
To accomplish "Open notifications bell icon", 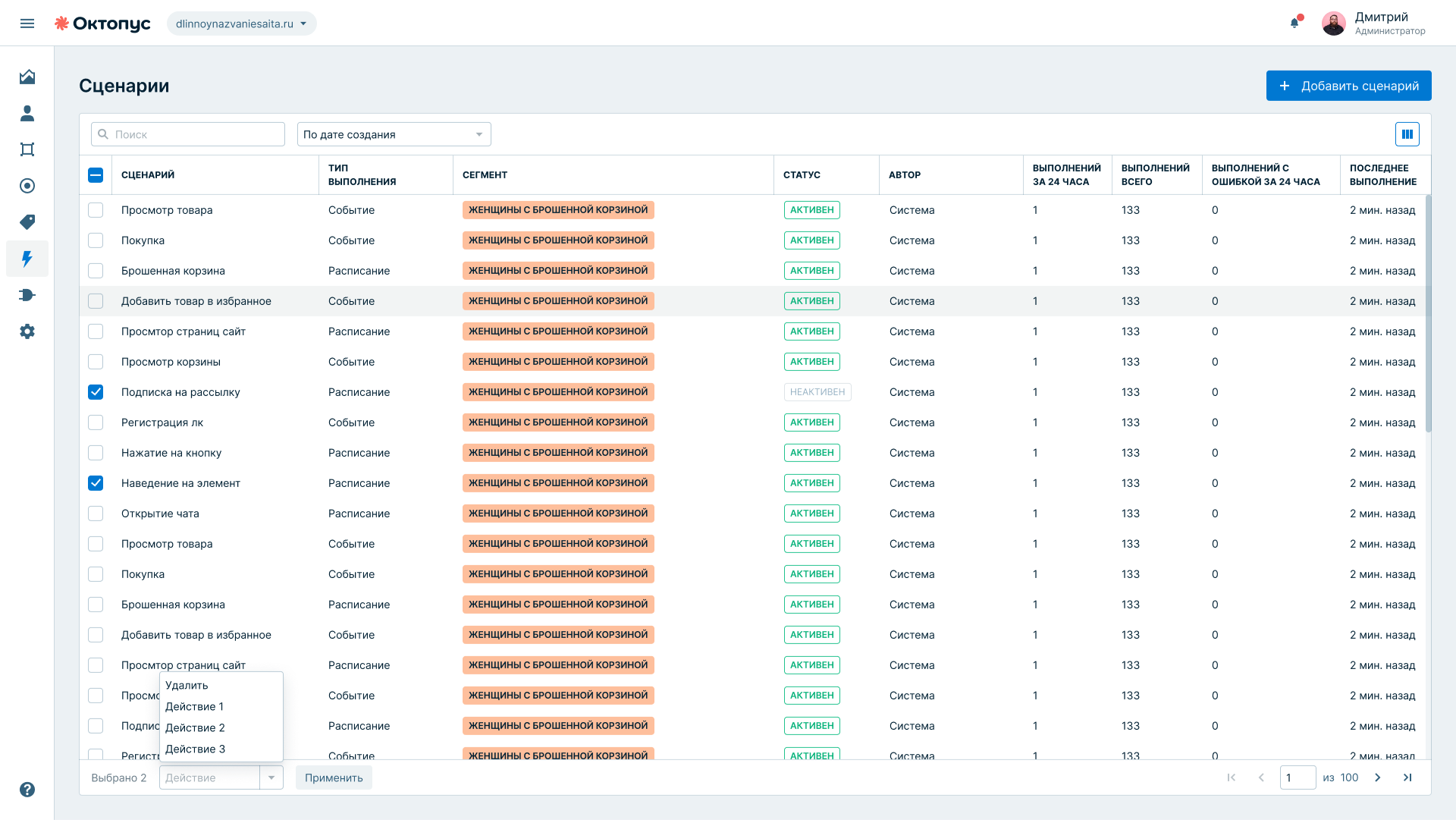I will (1294, 23).
